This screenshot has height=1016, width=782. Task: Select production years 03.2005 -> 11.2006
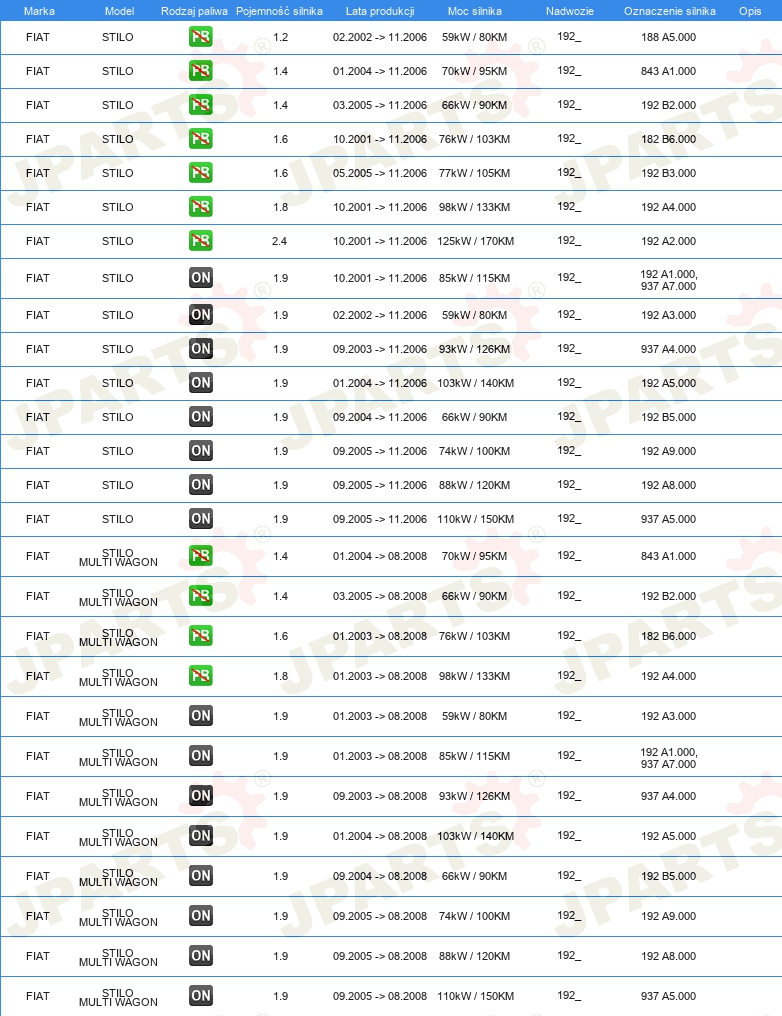click(x=380, y=105)
